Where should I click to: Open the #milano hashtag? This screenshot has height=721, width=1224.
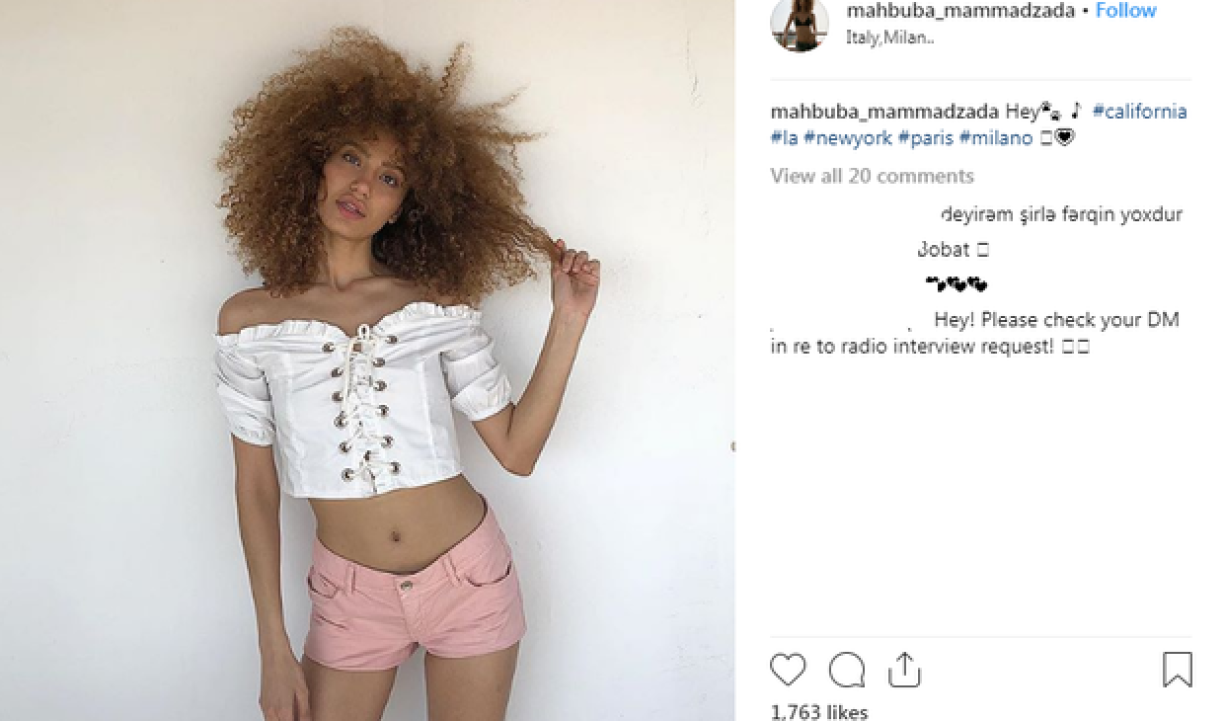(995, 138)
